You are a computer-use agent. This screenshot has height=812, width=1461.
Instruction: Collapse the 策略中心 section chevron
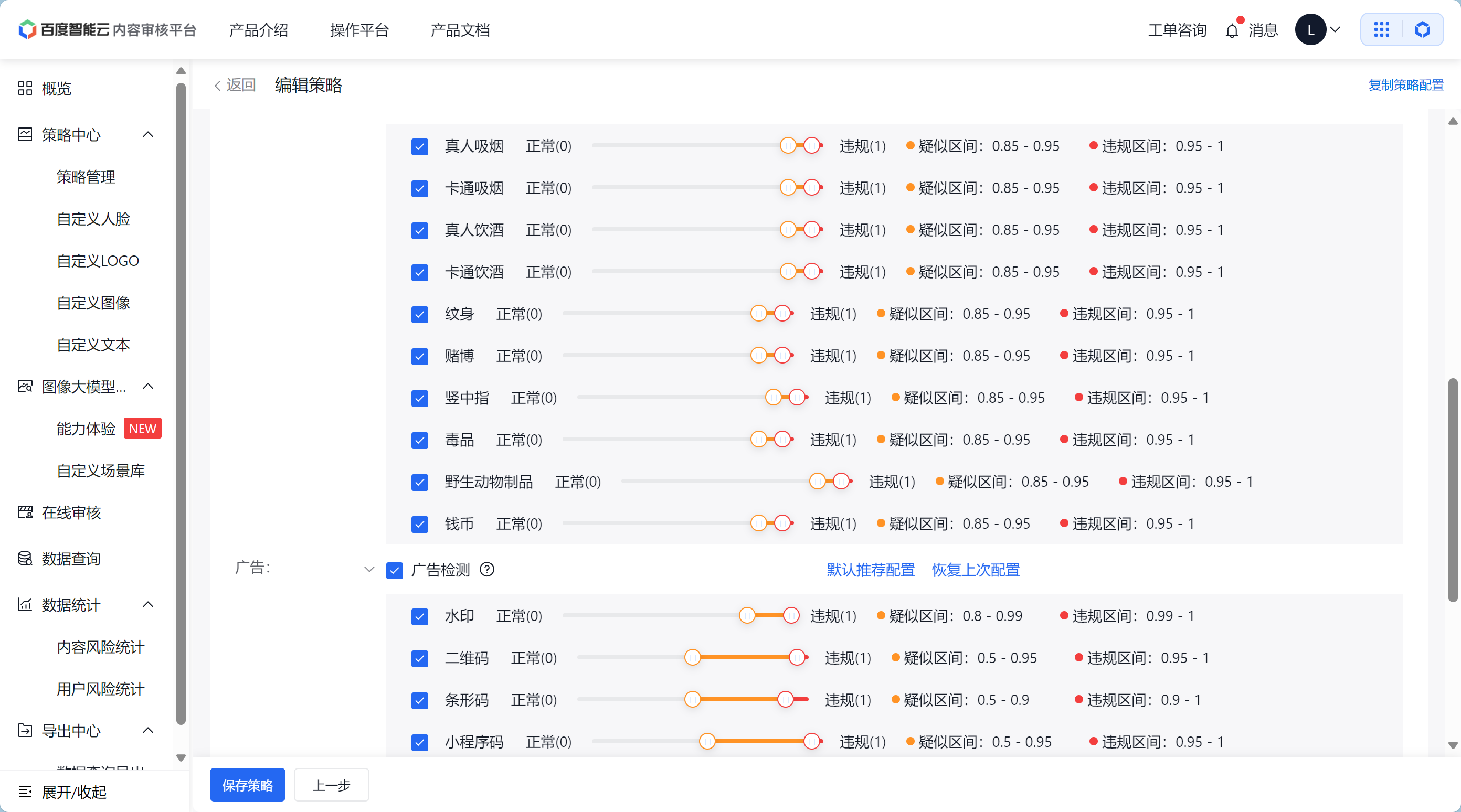(148, 135)
